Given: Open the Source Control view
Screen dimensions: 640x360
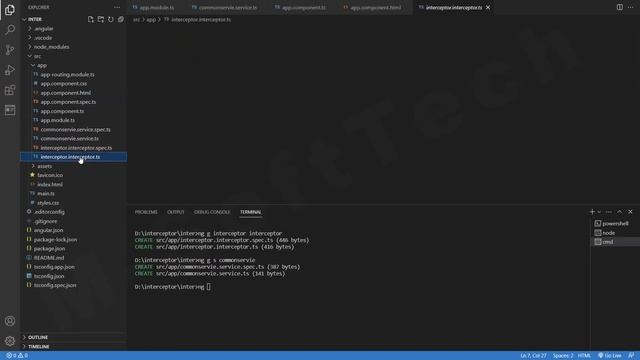Looking at the screenshot, I should [x=10, y=50].
